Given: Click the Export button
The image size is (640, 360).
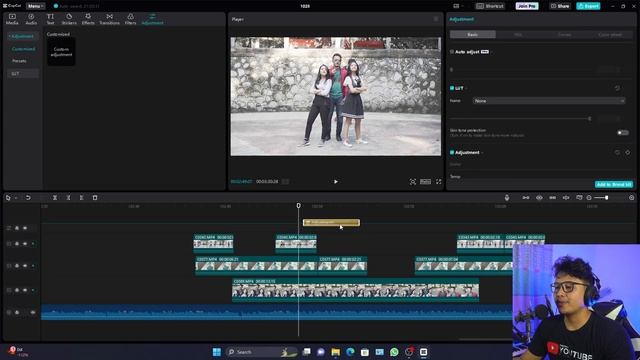Looking at the screenshot, I should 588,6.
